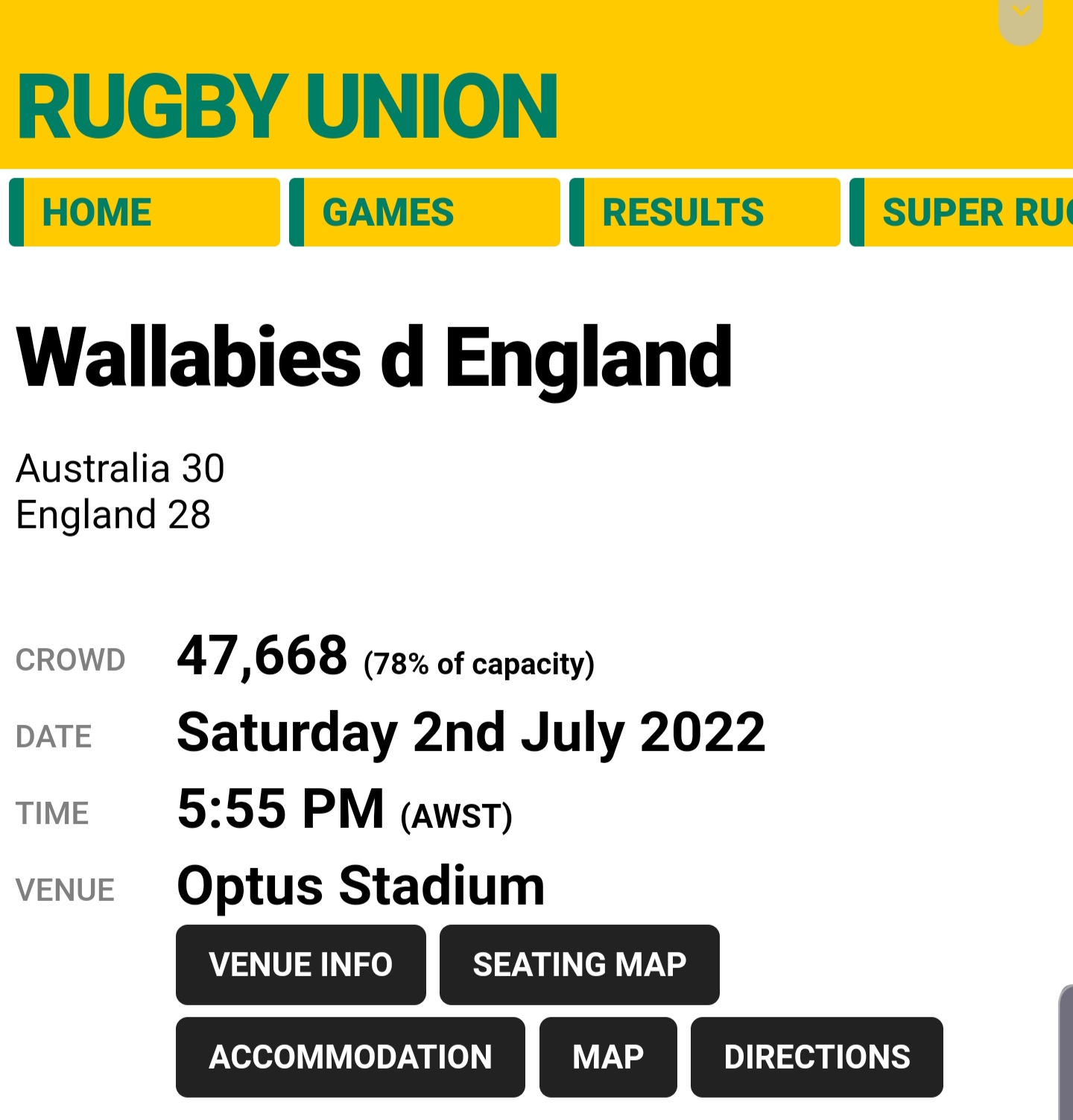1073x1120 pixels.
Task: Switch to the RESULTS tab
Action: coord(705,212)
